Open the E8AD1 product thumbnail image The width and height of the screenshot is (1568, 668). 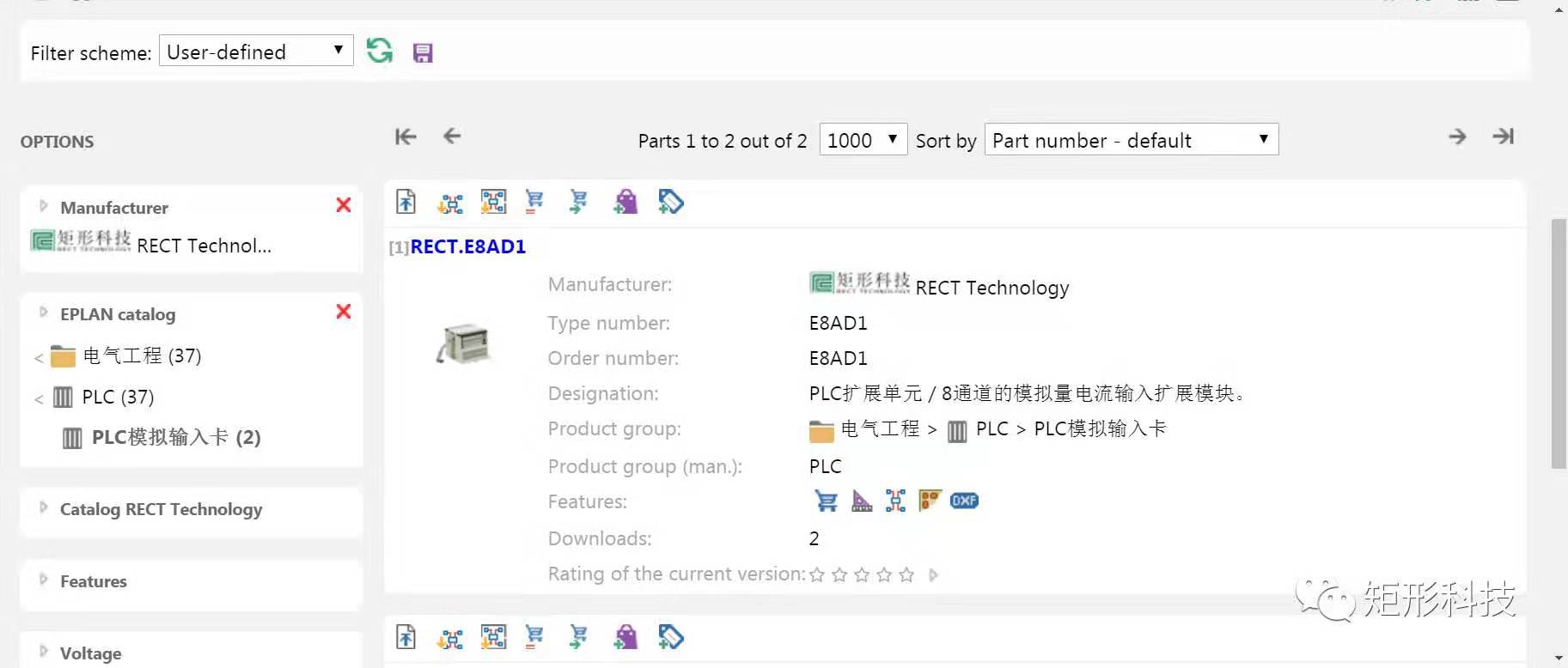[464, 344]
